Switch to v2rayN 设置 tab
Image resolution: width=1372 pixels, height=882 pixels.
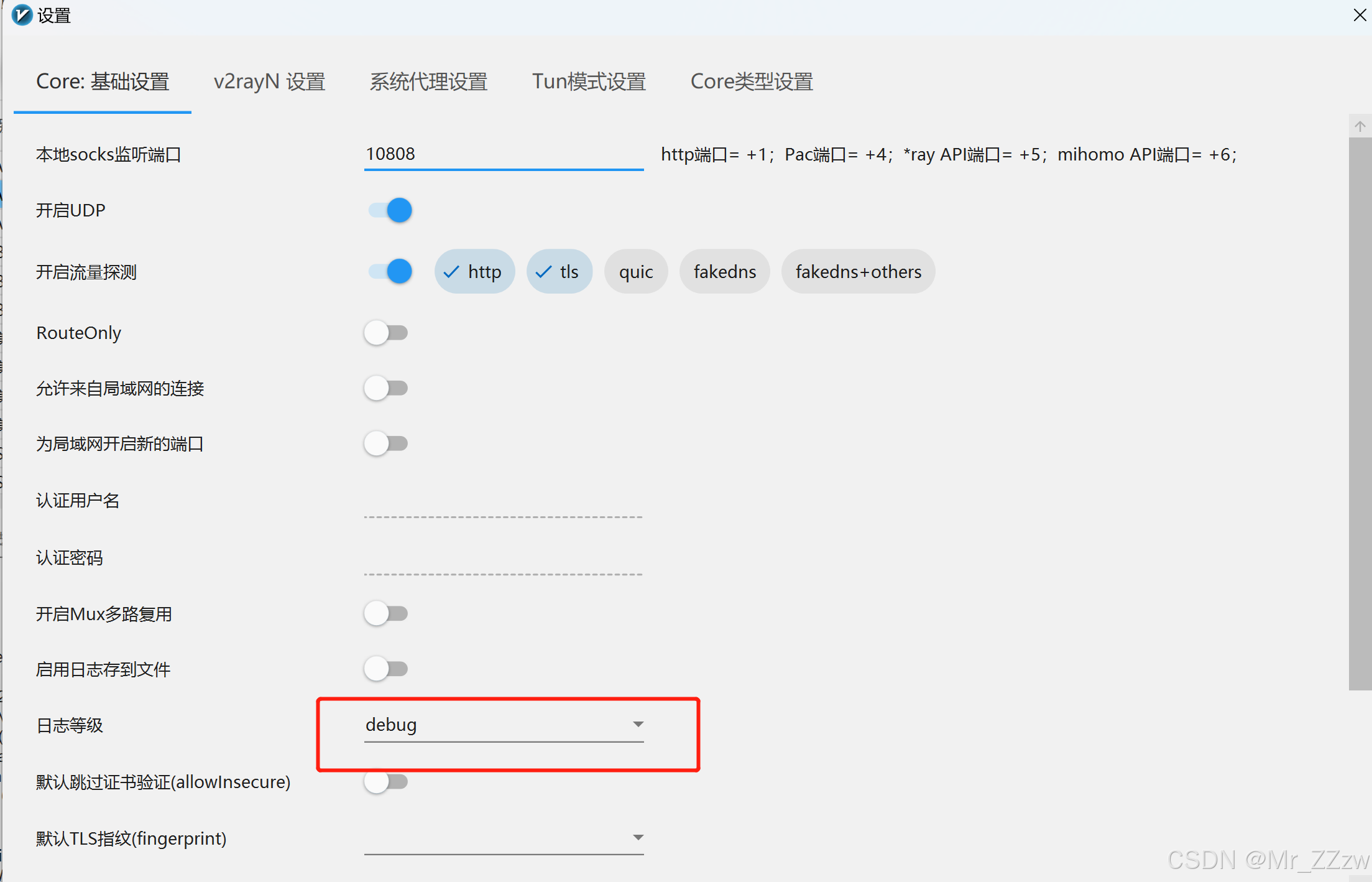tap(269, 81)
